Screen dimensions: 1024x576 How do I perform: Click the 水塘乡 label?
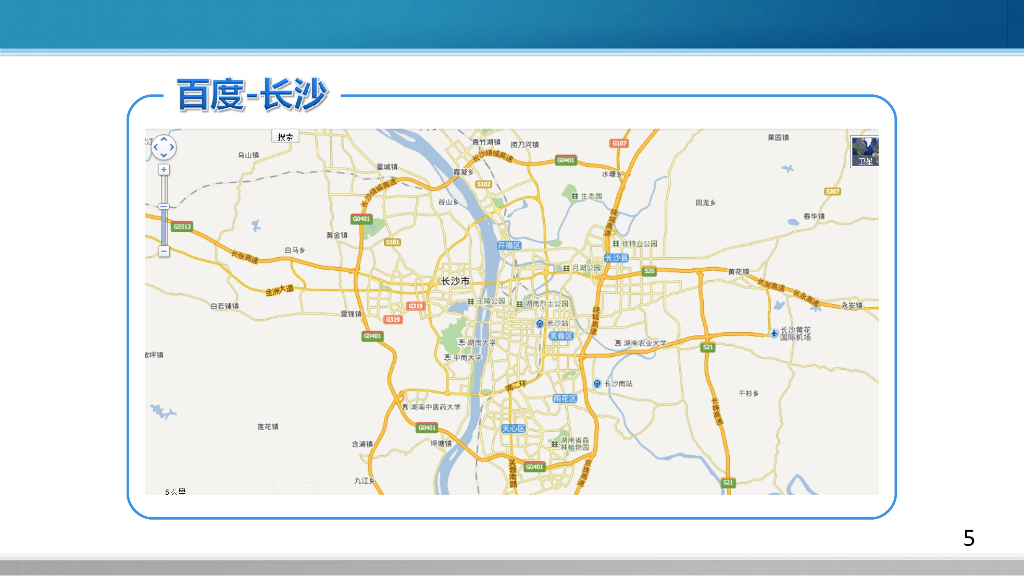[x=612, y=174]
